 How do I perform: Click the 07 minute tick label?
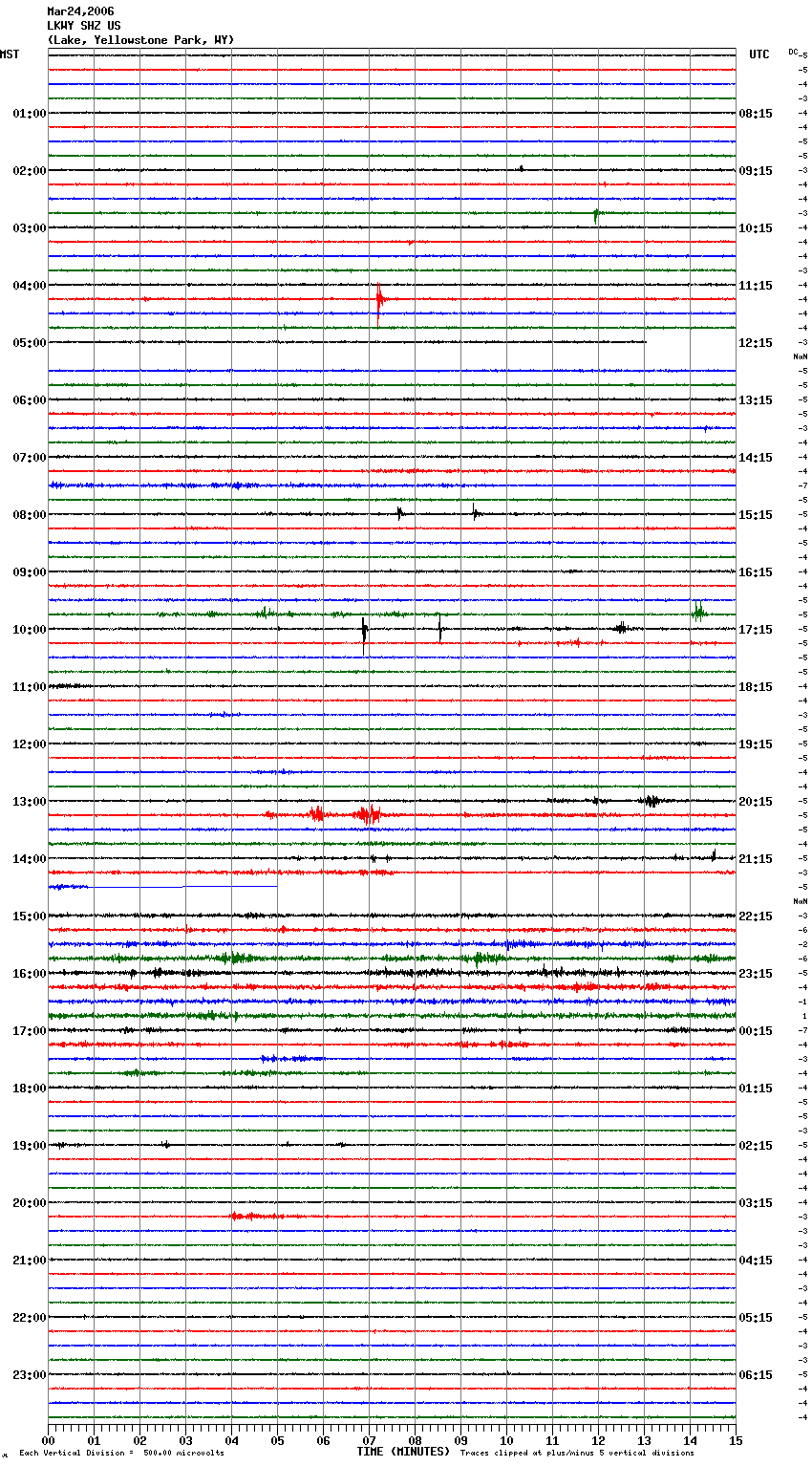tap(369, 1440)
